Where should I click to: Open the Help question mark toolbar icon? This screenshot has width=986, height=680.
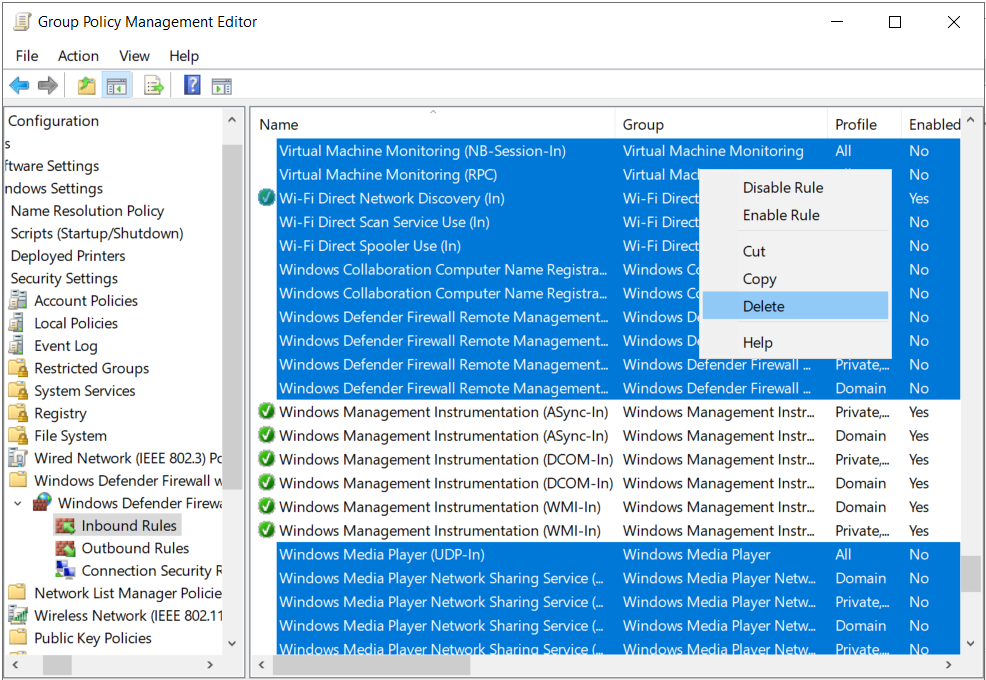click(192, 85)
